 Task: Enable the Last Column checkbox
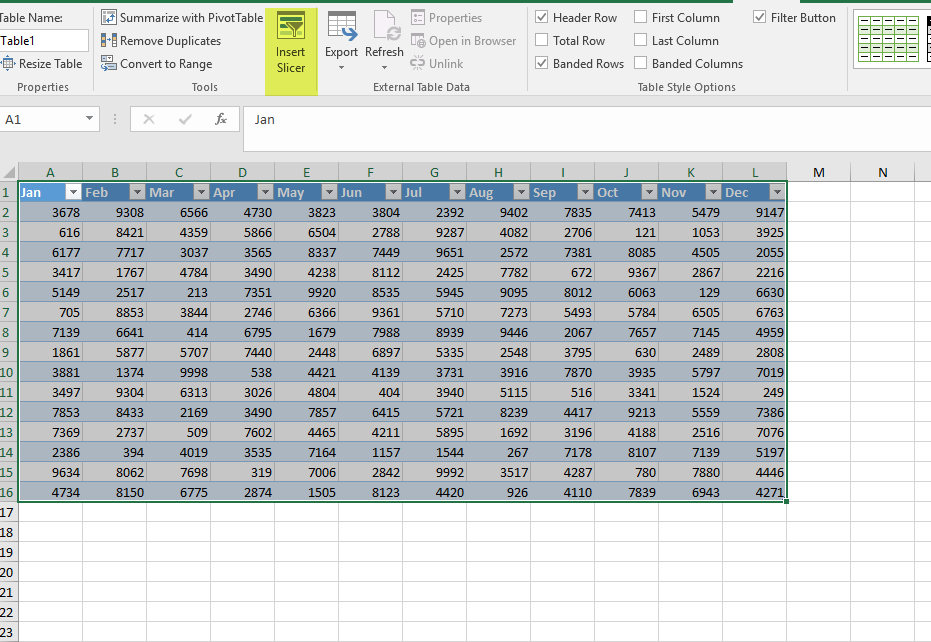coord(641,40)
